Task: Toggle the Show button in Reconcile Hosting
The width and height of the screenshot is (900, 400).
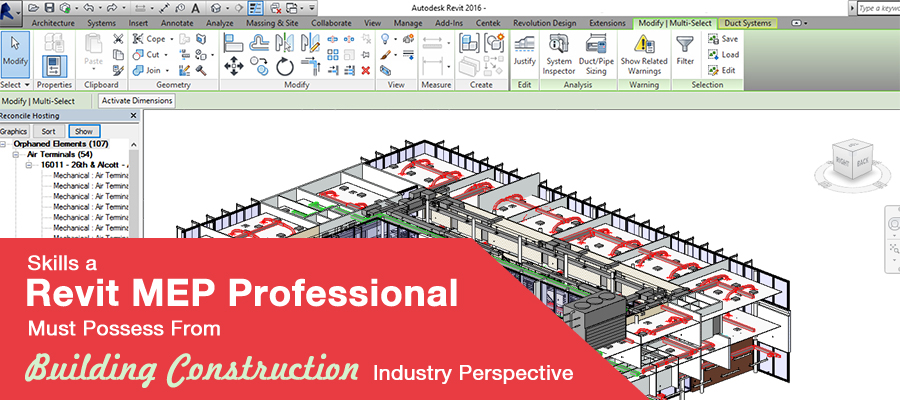Action: point(84,131)
